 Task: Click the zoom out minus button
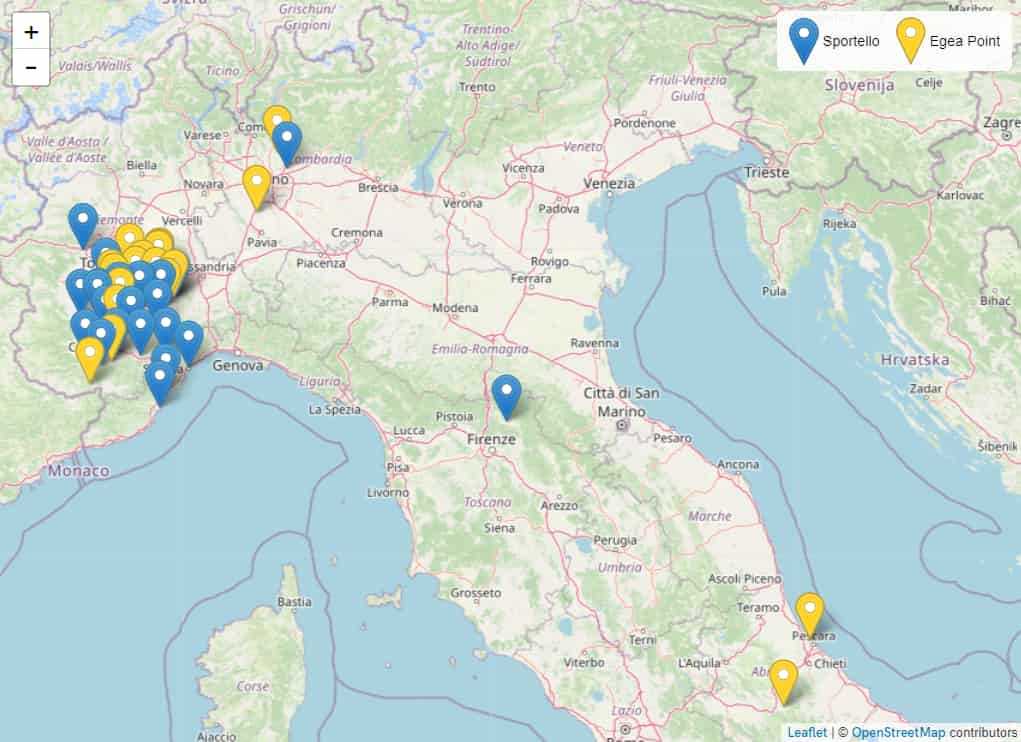31,68
